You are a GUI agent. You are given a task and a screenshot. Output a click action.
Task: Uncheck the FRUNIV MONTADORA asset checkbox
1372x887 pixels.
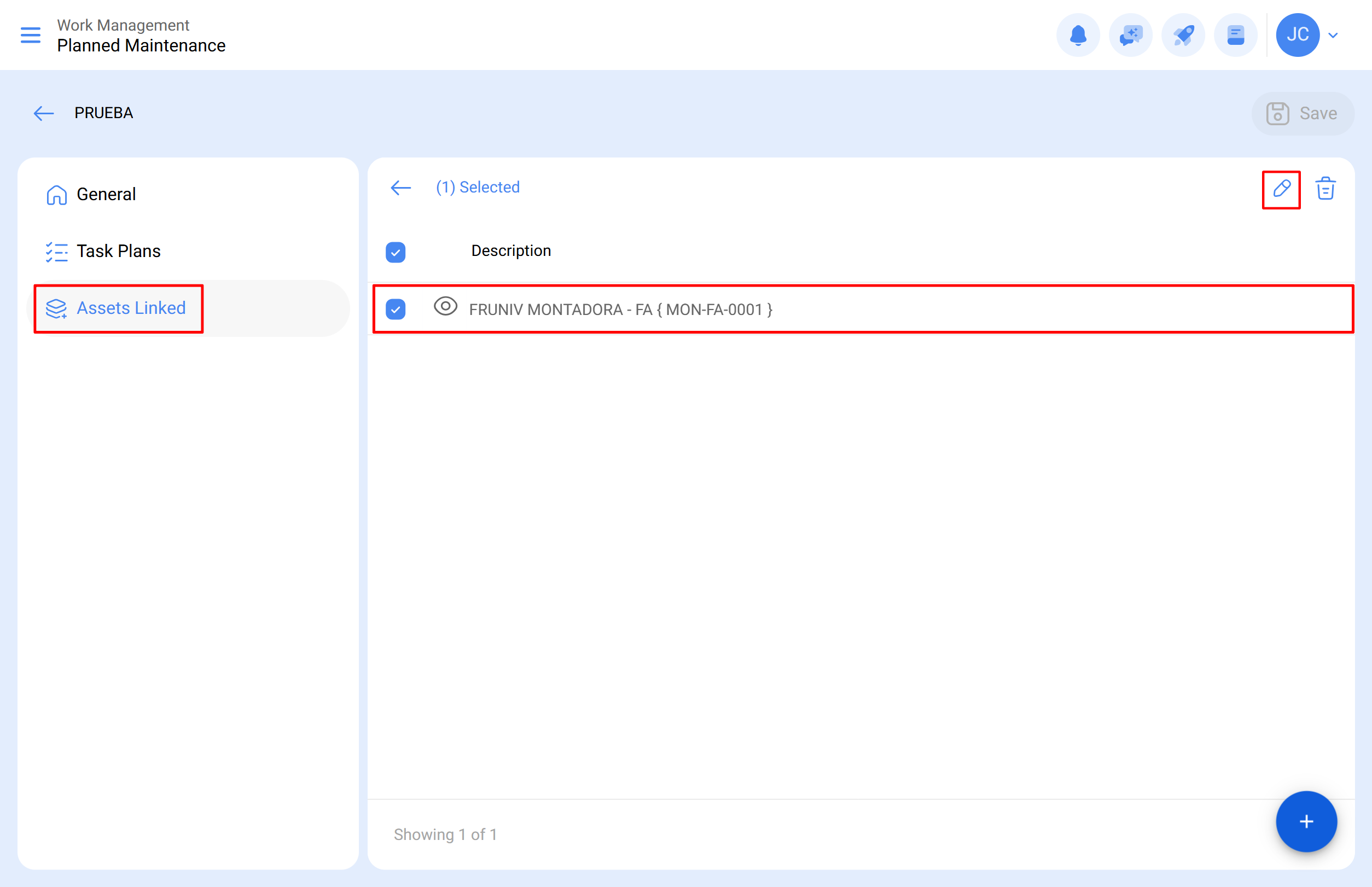pos(396,310)
